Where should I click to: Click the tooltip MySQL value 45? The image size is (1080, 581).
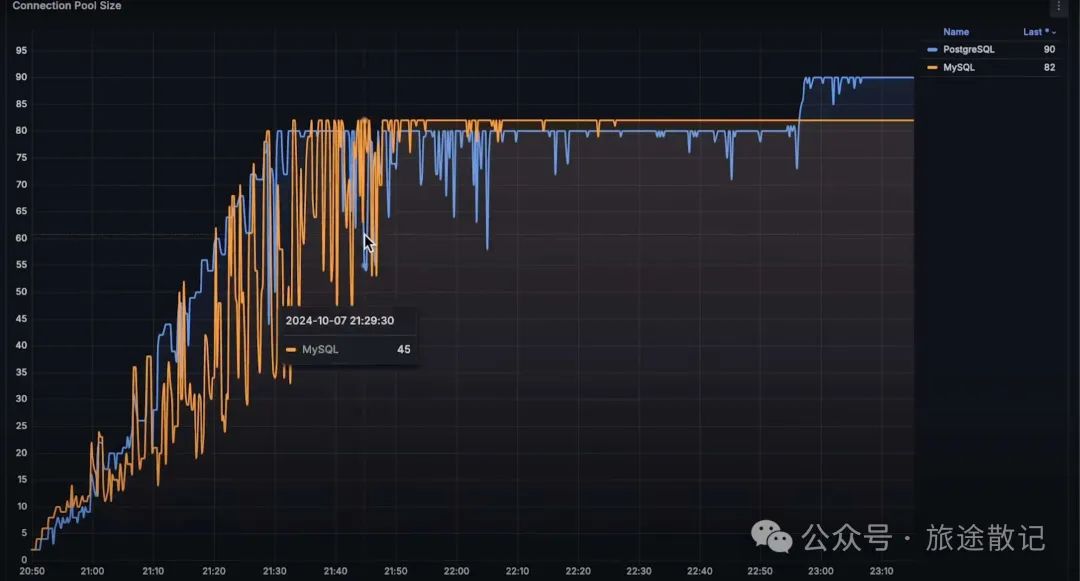403,350
